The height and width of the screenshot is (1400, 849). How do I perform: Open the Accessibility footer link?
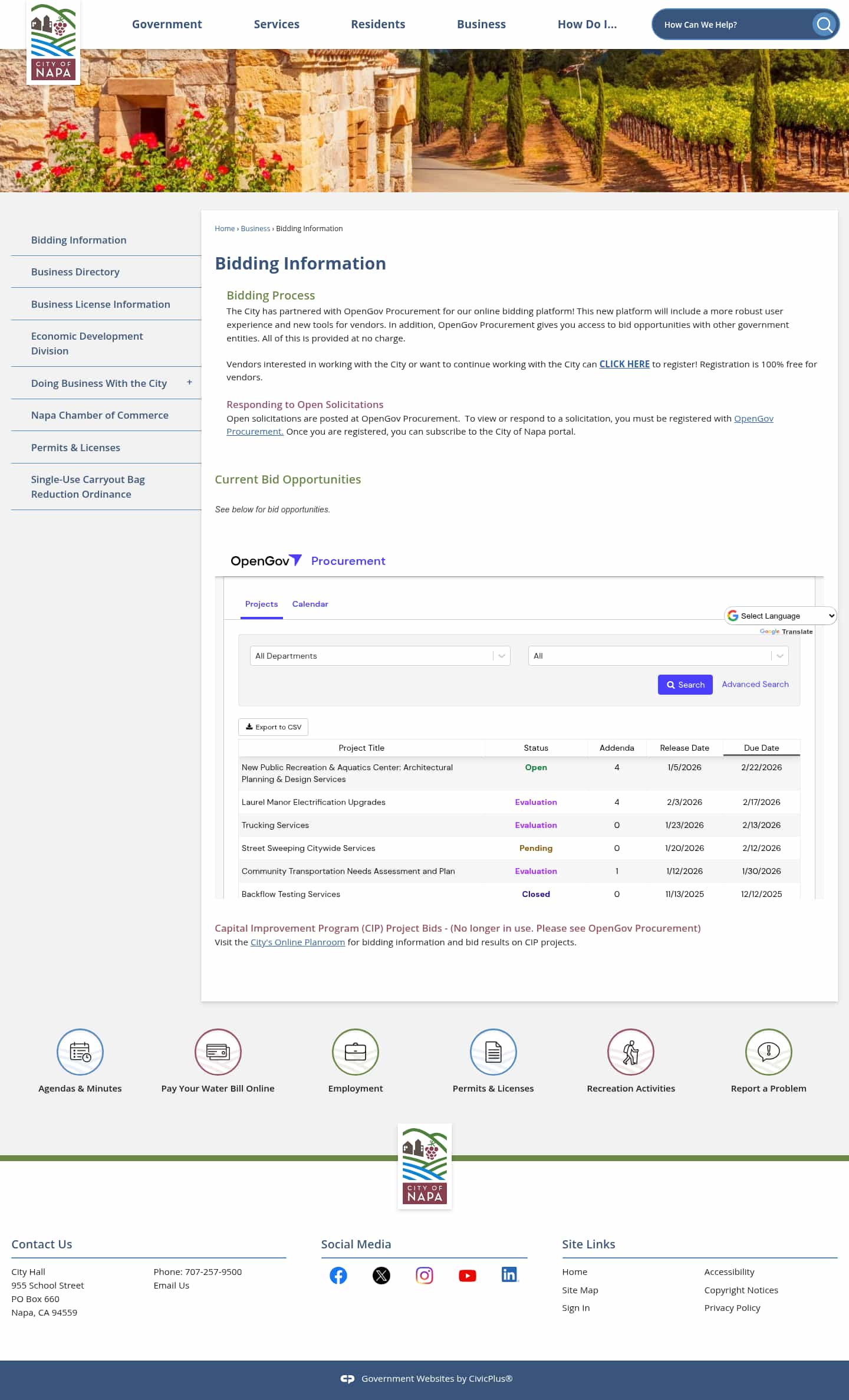click(729, 1272)
